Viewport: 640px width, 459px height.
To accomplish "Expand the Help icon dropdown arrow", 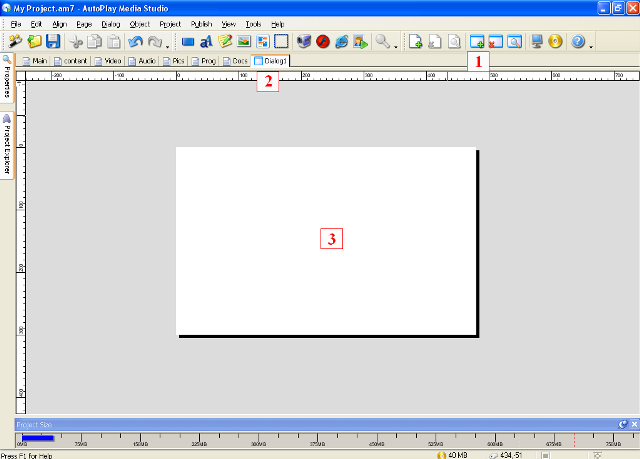I will click(591, 44).
